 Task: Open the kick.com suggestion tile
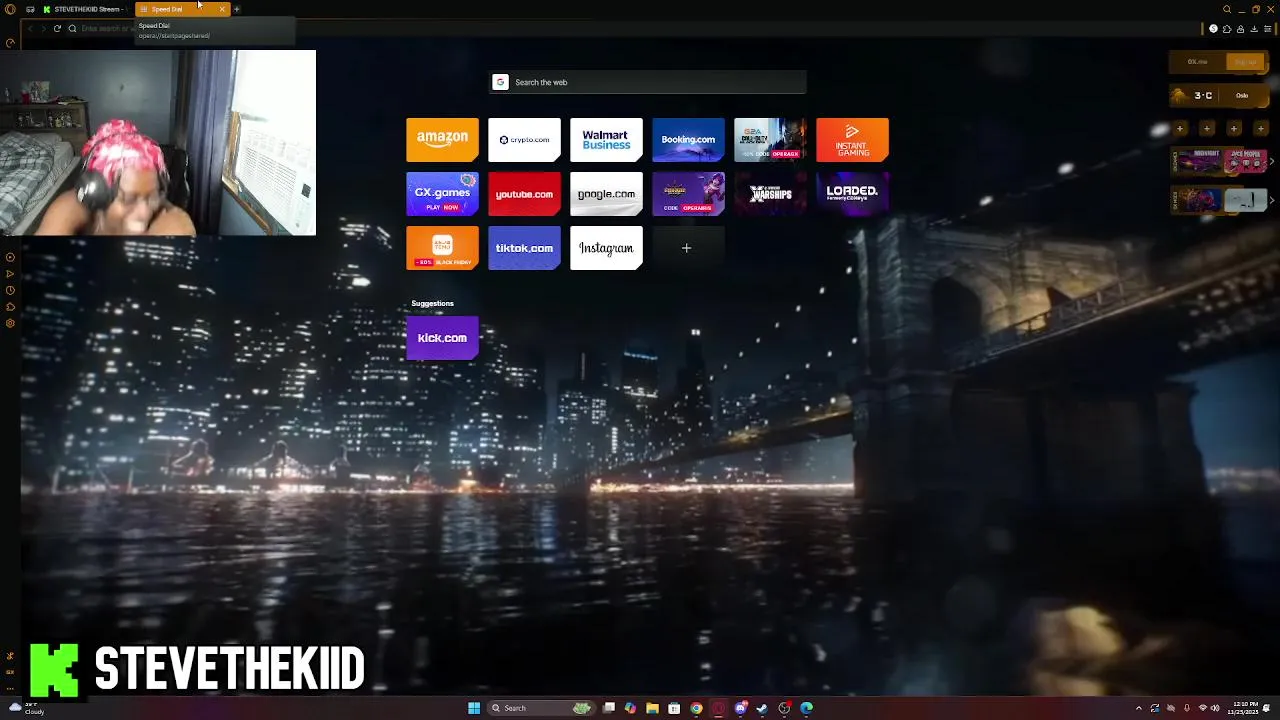[442, 338]
